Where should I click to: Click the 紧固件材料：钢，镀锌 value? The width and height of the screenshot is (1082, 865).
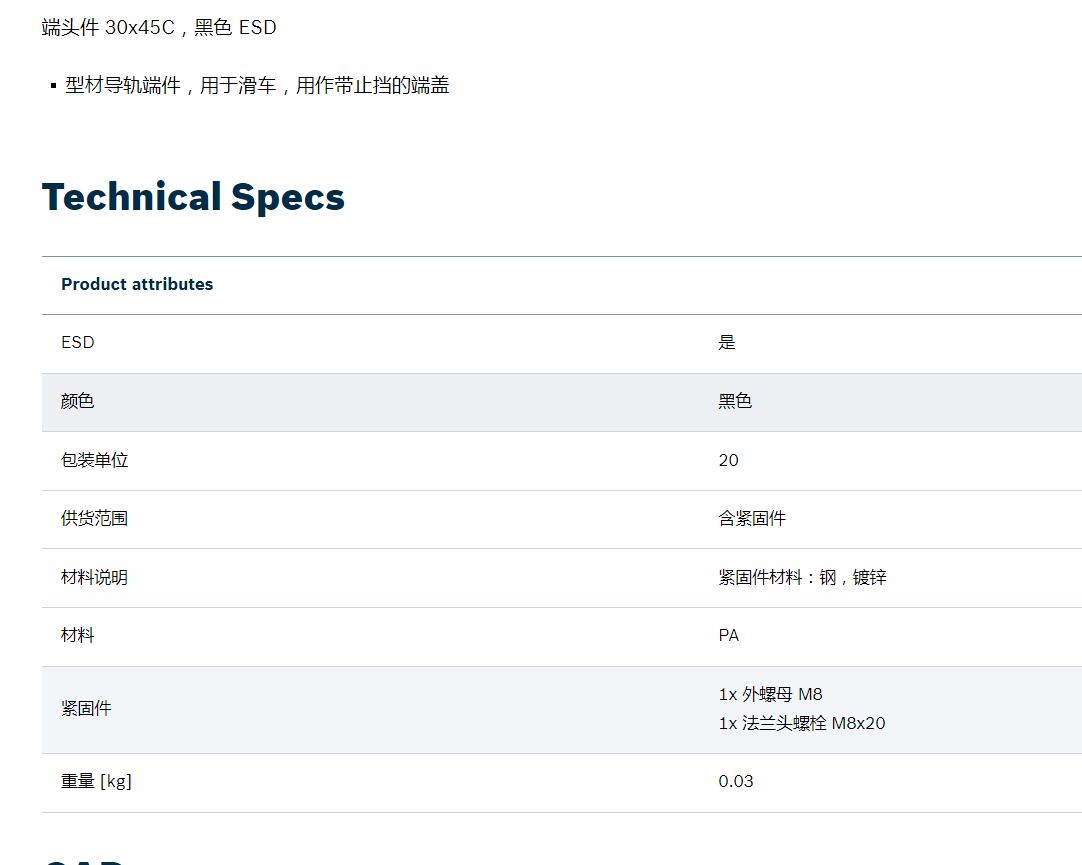tap(803, 577)
